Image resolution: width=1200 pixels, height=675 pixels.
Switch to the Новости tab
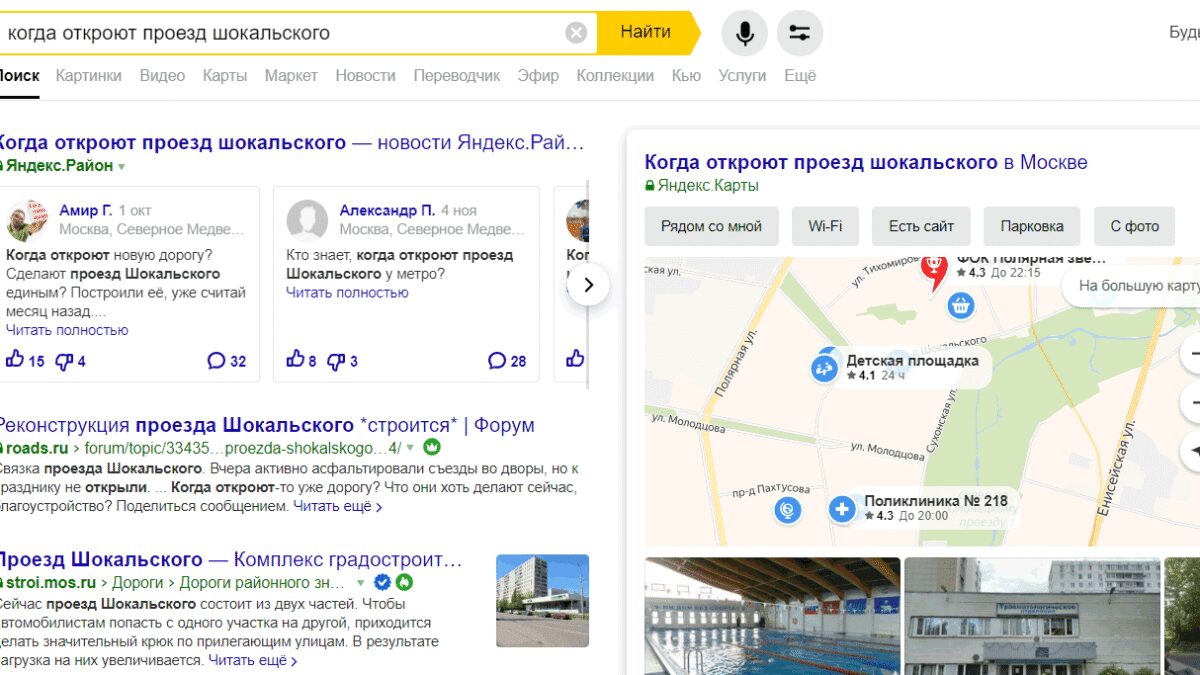(x=365, y=75)
